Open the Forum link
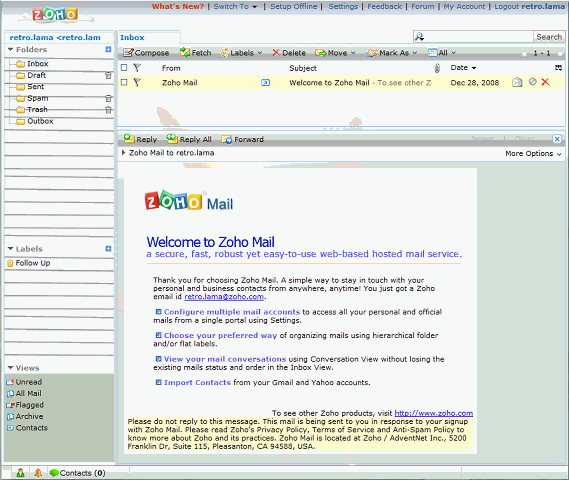The height and width of the screenshot is (480, 569). 423,6
